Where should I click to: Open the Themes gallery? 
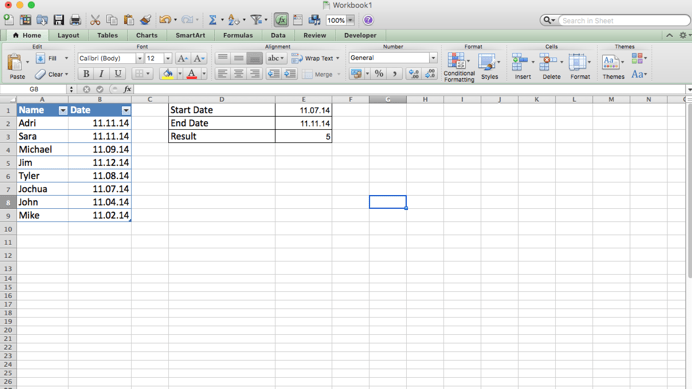[613, 67]
